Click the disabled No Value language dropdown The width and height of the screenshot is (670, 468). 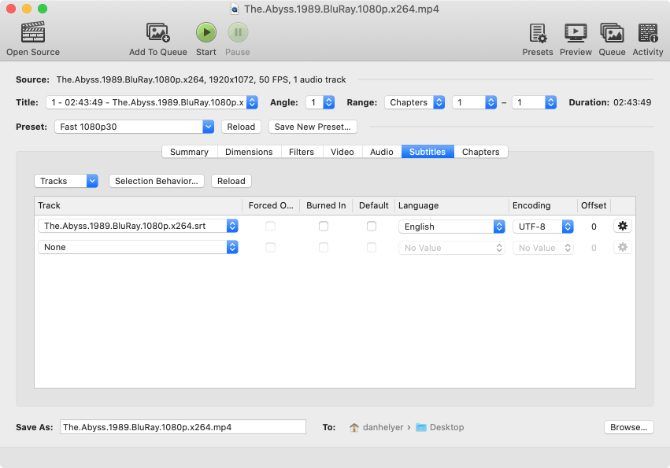(x=452, y=248)
